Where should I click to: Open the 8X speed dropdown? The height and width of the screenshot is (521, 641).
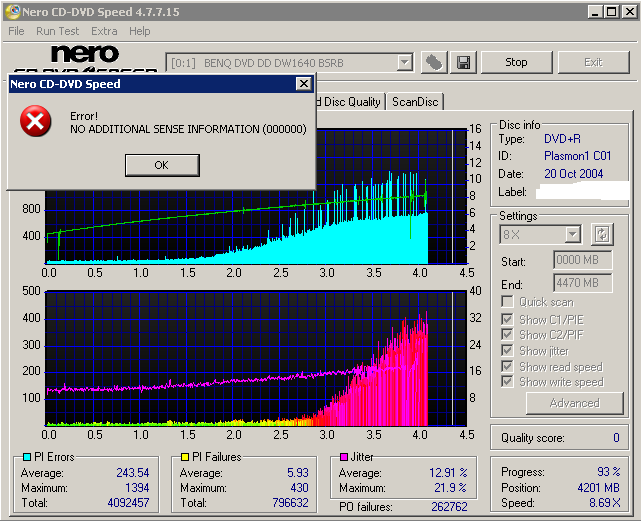click(x=573, y=235)
